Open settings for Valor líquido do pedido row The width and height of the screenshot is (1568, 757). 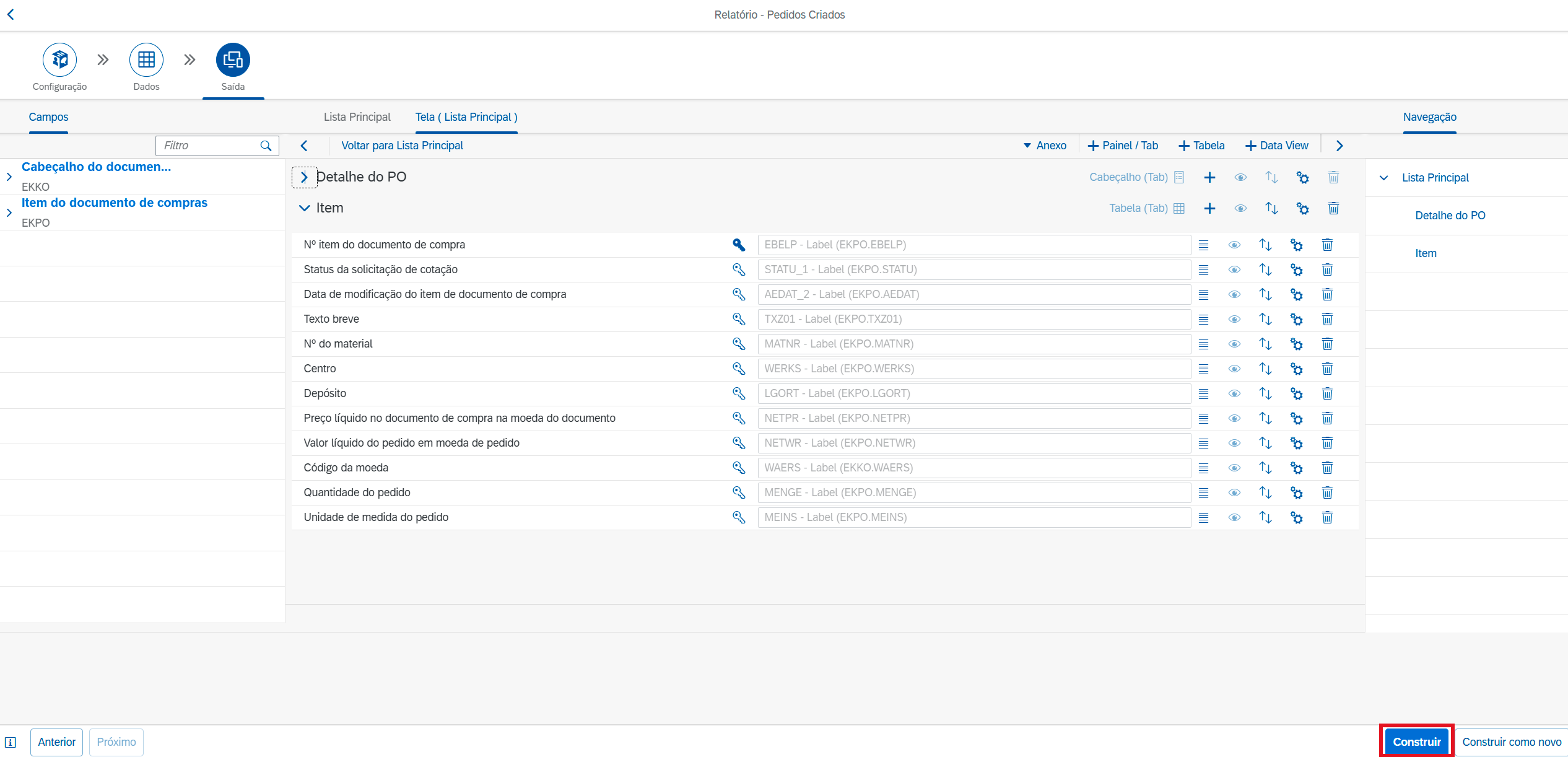pyautogui.click(x=1296, y=443)
